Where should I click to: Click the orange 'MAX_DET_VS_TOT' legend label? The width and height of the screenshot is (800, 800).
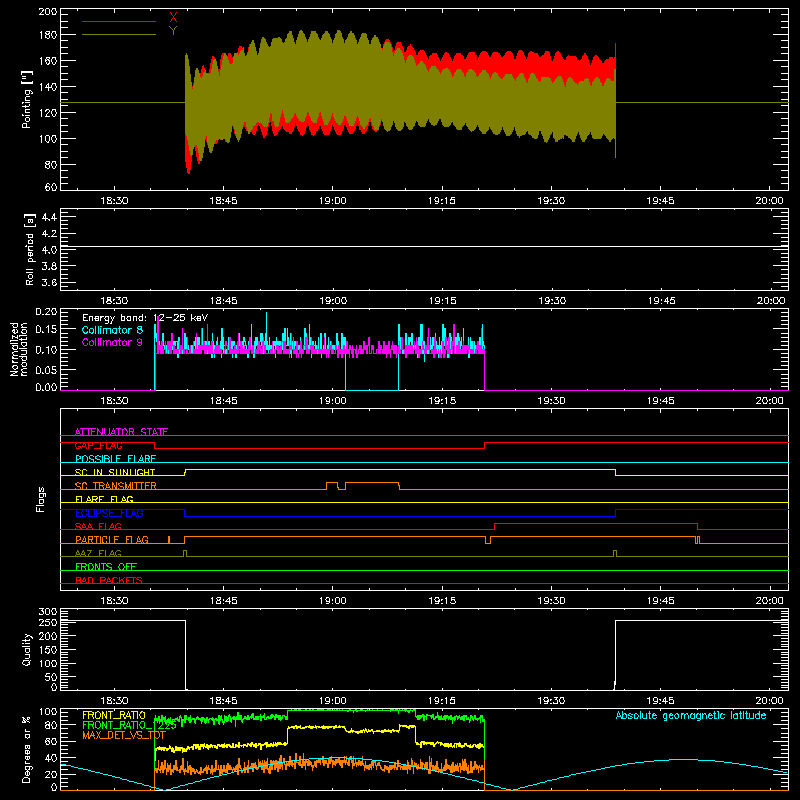click(124, 735)
